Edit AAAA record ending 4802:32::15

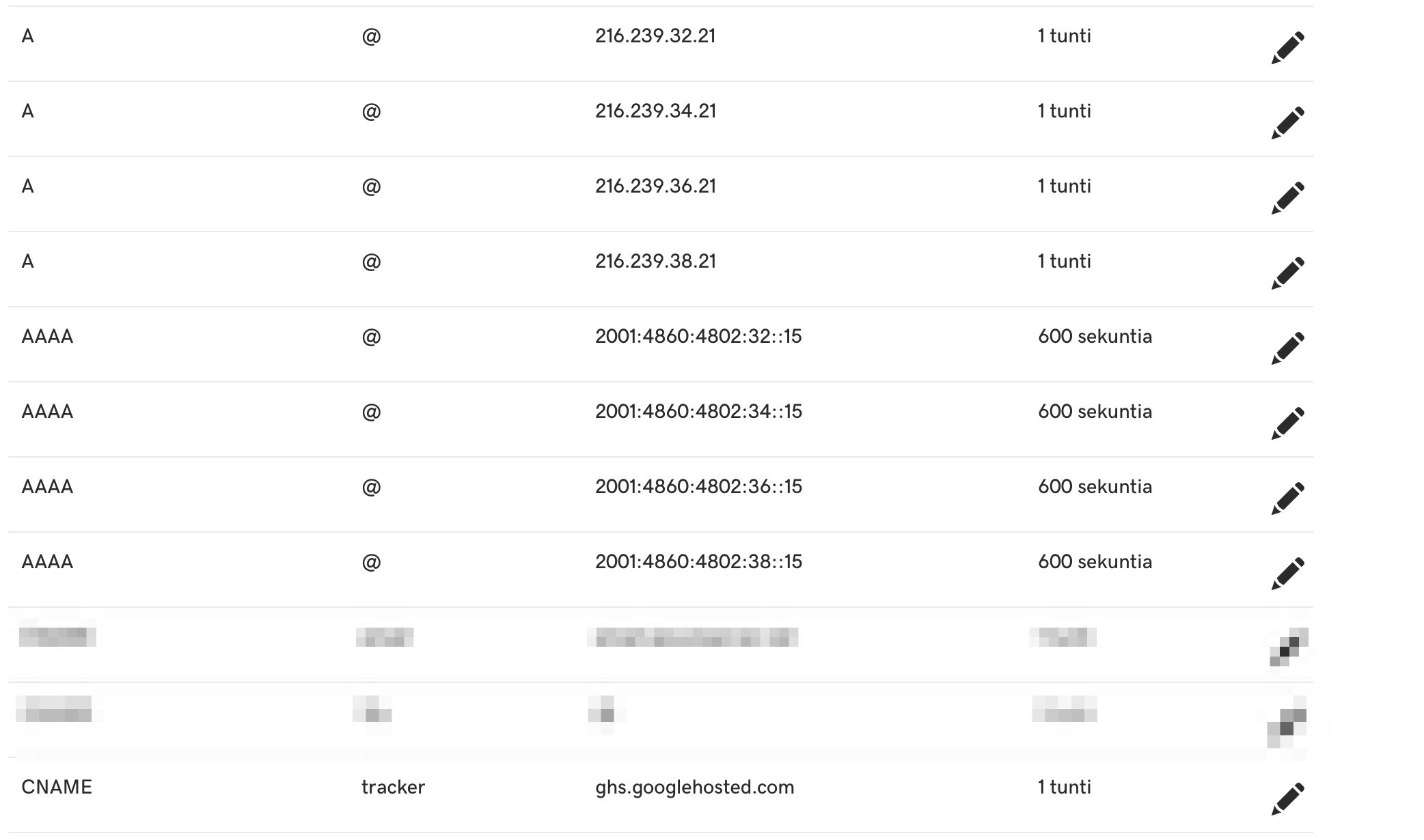tap(1288, 348)
